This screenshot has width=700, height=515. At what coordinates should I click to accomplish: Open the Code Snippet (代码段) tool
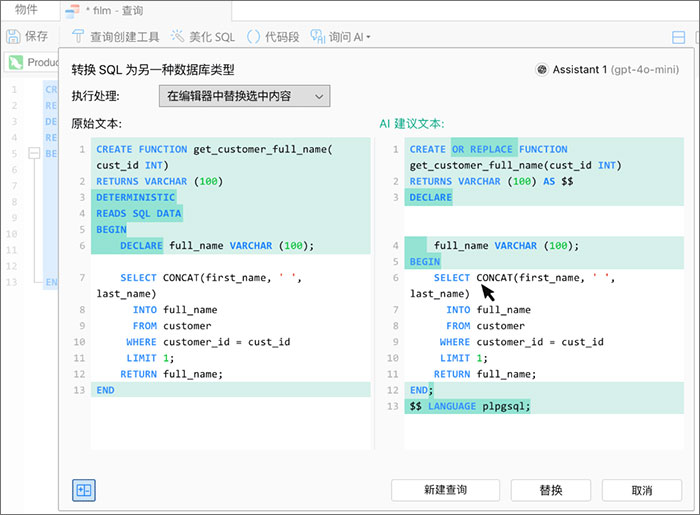point(273,37)
